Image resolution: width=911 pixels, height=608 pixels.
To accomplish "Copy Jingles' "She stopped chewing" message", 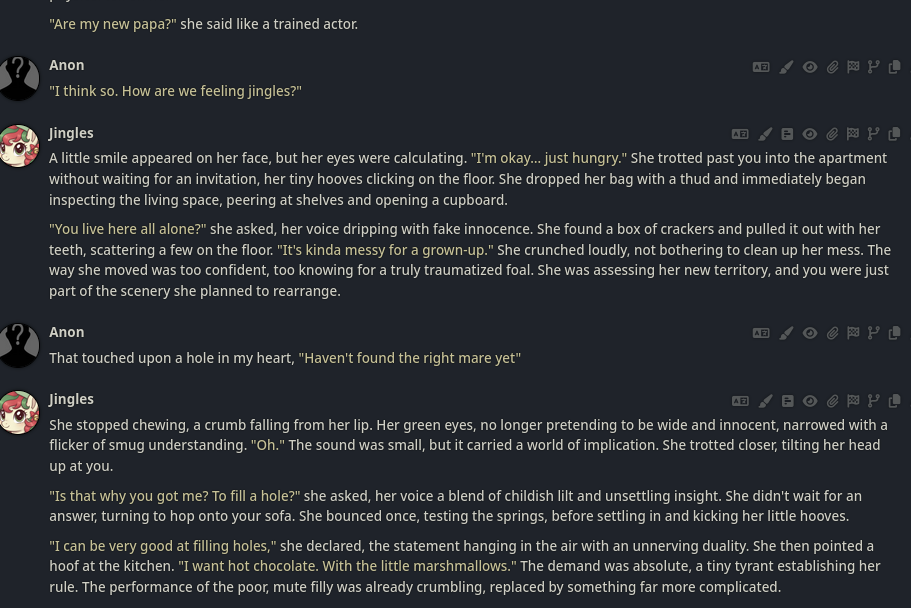I will click(894, 401).
